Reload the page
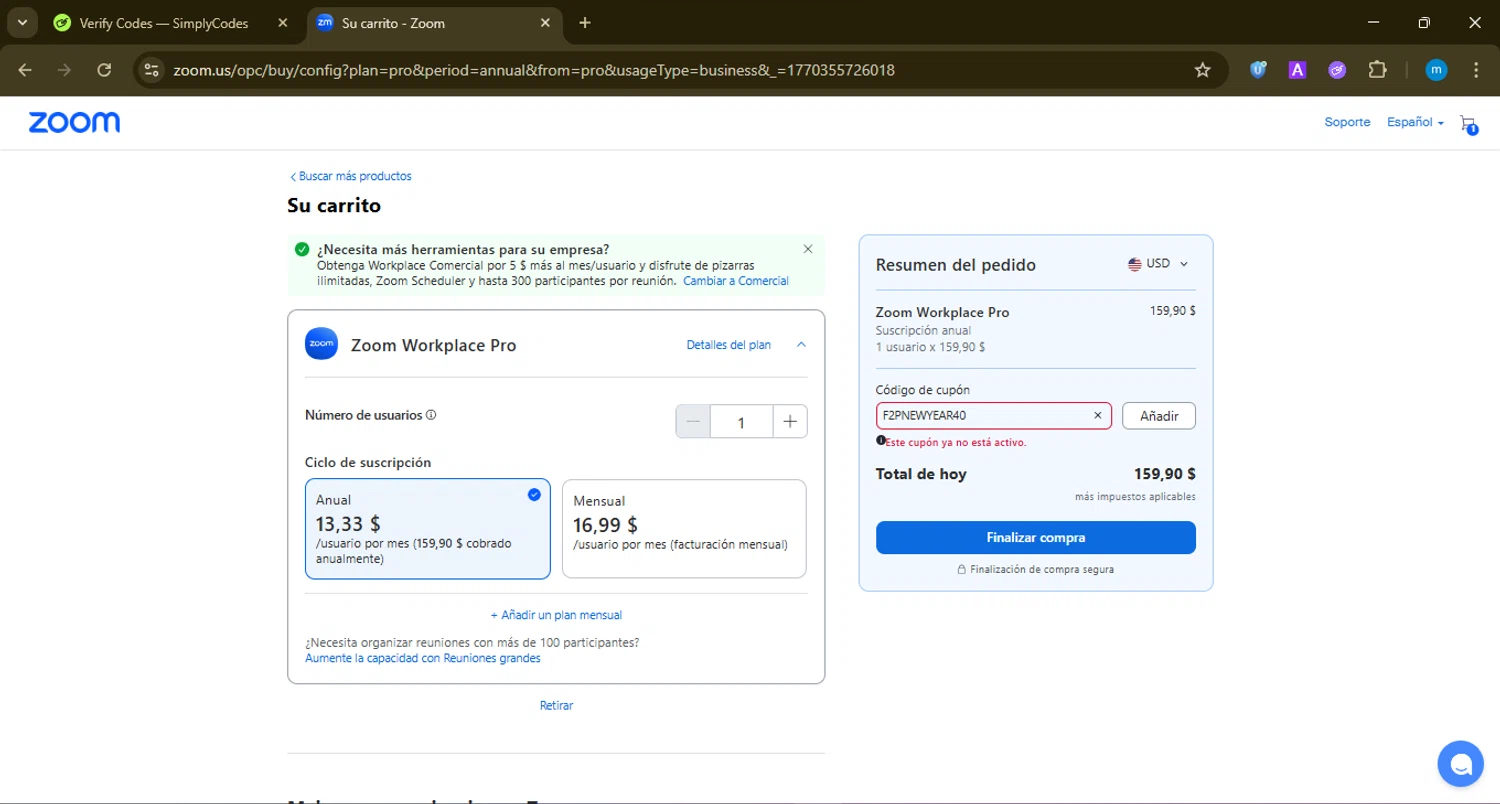Screen dimensions: 1500x804 [104, 70]
